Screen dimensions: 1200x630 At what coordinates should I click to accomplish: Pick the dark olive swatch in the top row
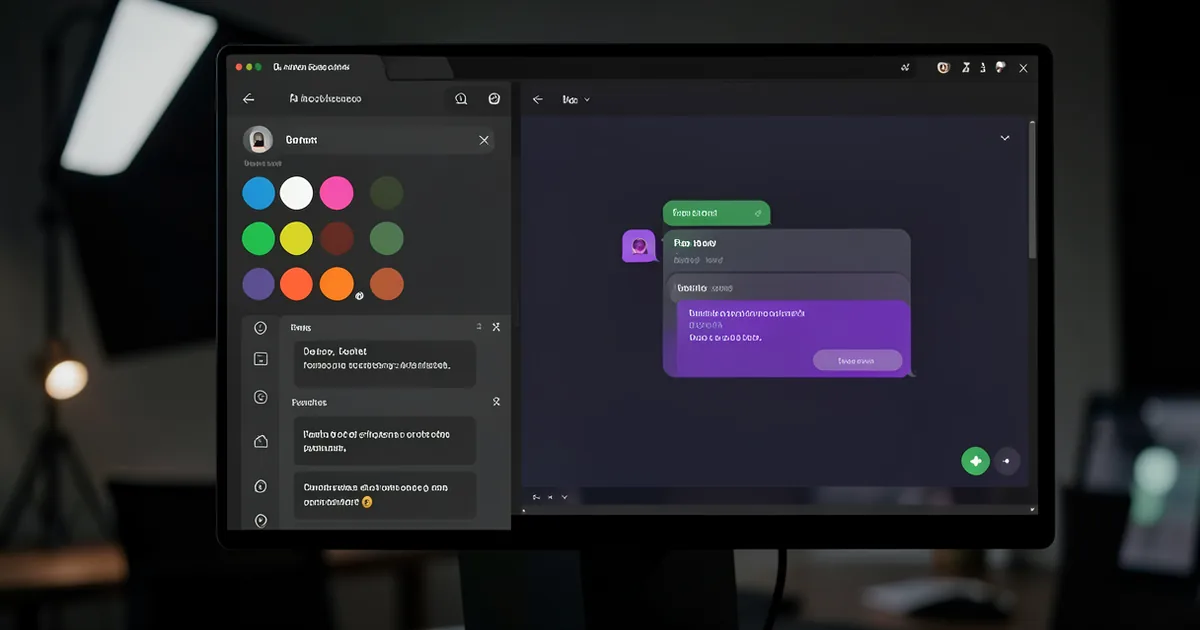[387, 193]
